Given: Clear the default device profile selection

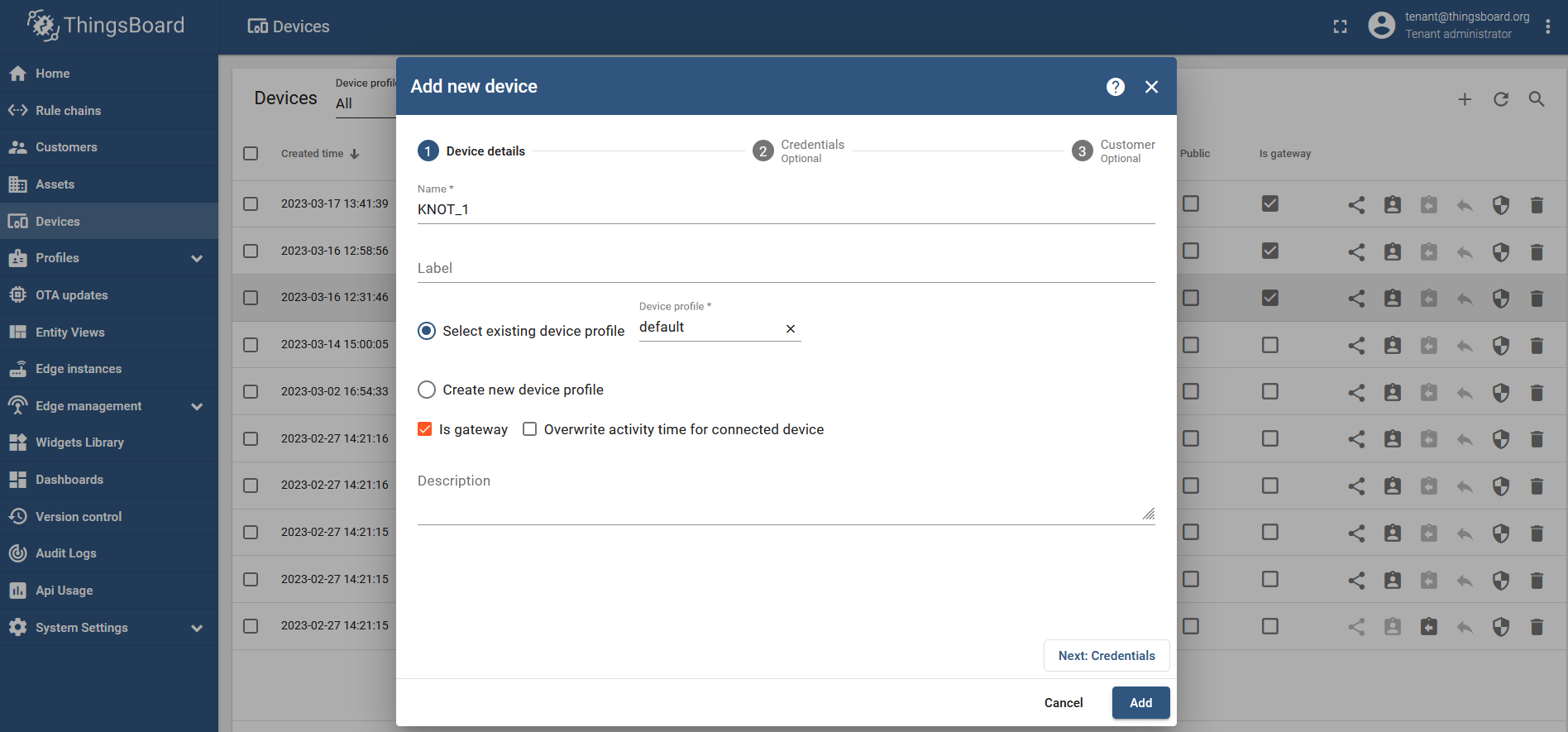Looking at the screenshot, I should pos(791,328).
